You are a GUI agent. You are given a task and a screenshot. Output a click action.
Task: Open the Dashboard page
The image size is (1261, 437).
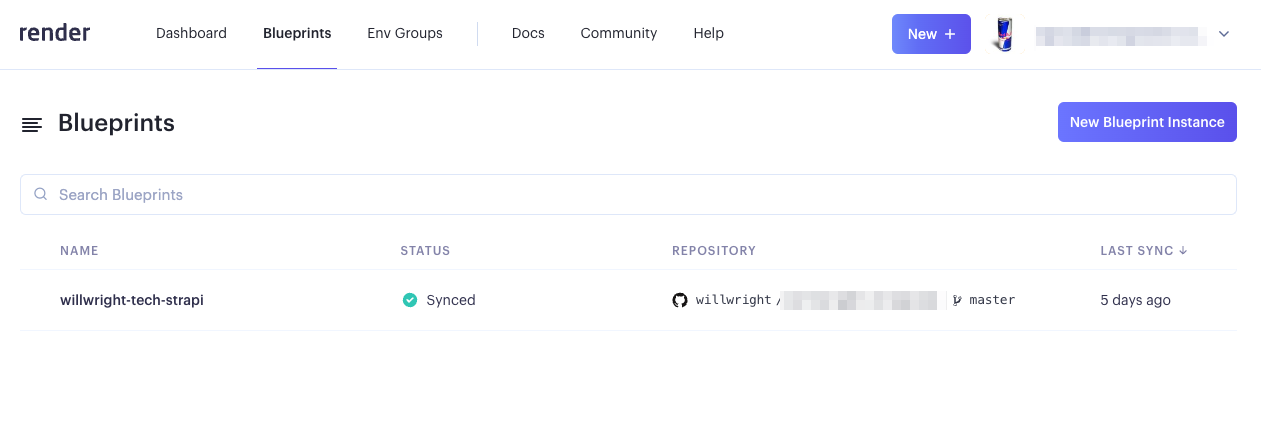point(191,33)
